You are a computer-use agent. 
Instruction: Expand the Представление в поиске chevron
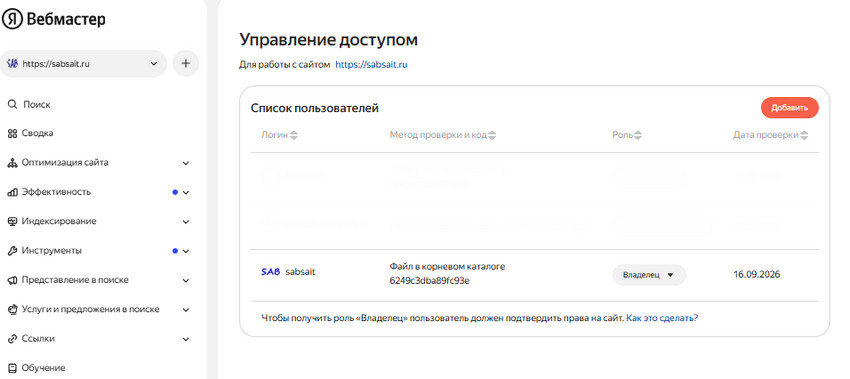(x=186, y=280)
